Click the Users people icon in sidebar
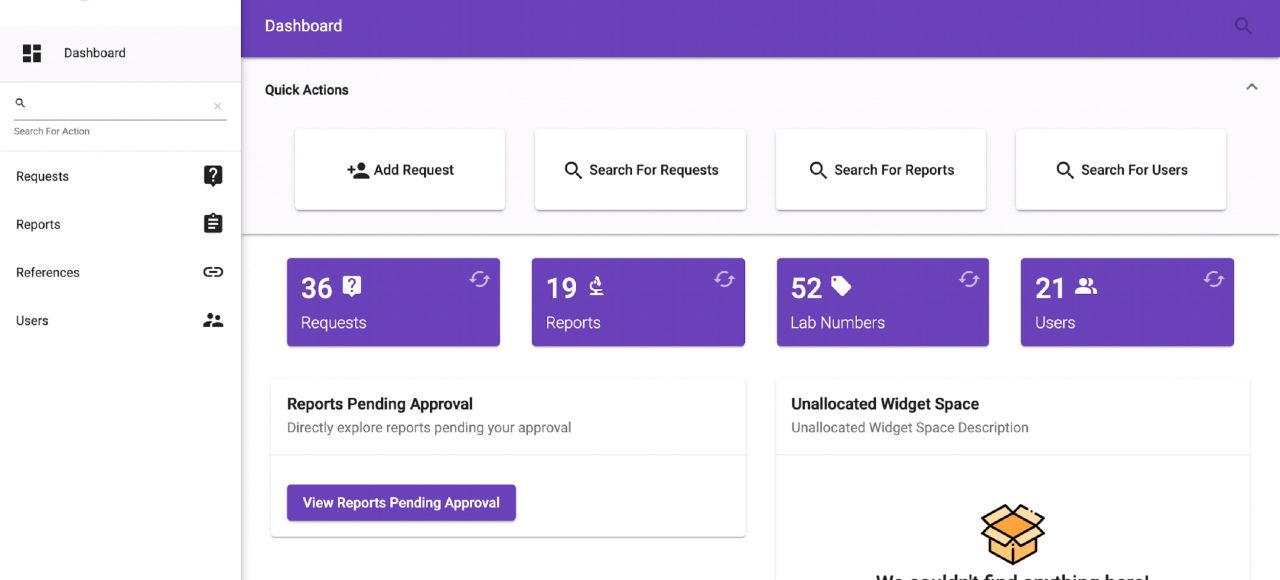This screenshot has width=1280, height=580. (213, 321)
